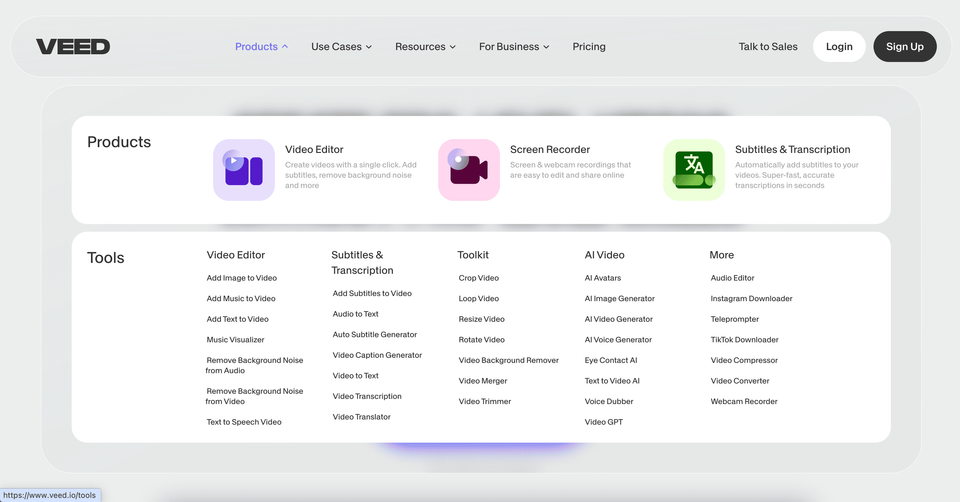The image size is (960, 502).
Task: Open the Resources dropdown menu
Action: [x=425, y=47]
